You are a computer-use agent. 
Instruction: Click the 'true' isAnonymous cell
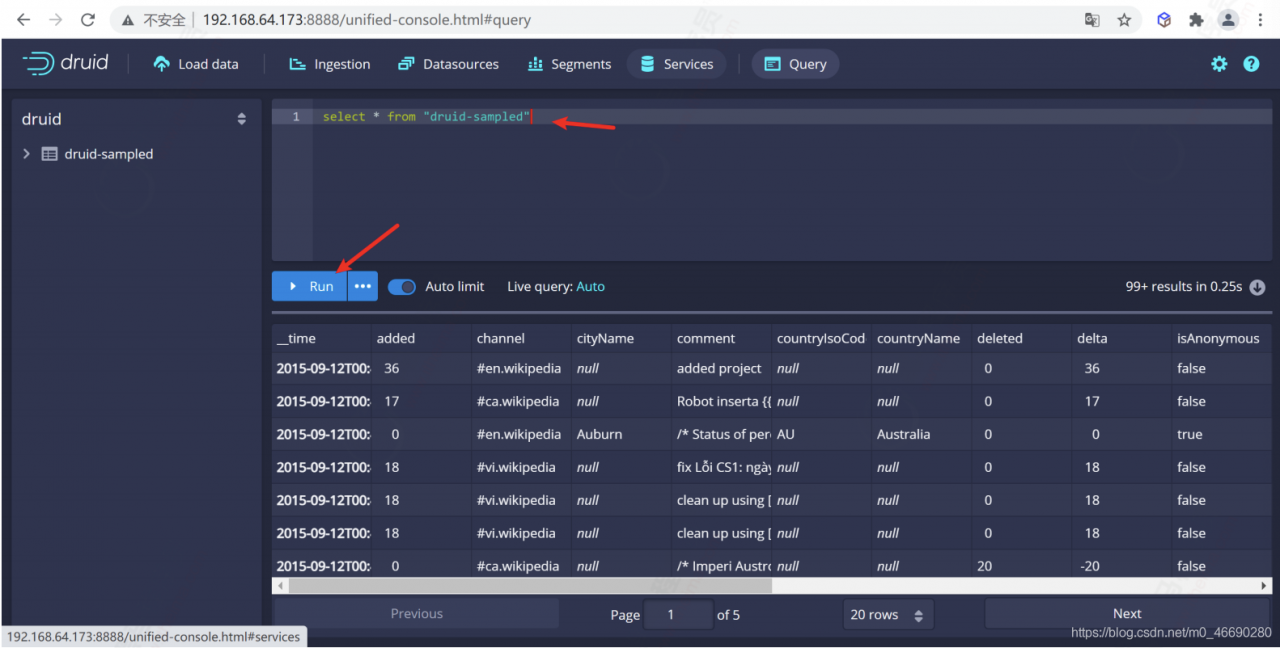click(1221, 434)
